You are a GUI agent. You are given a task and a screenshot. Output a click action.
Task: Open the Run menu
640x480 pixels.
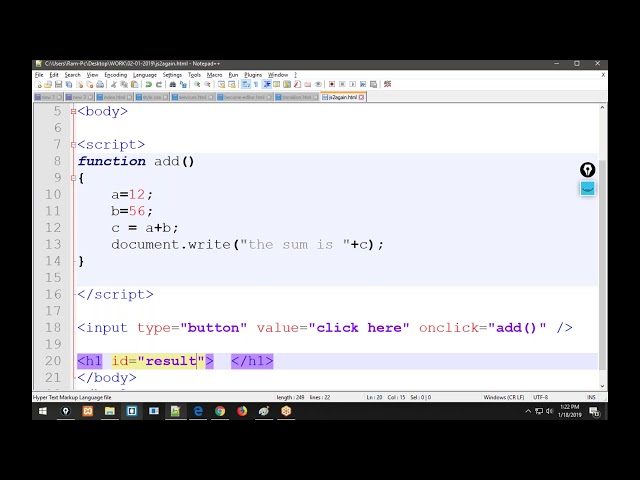tap(233, 75)
